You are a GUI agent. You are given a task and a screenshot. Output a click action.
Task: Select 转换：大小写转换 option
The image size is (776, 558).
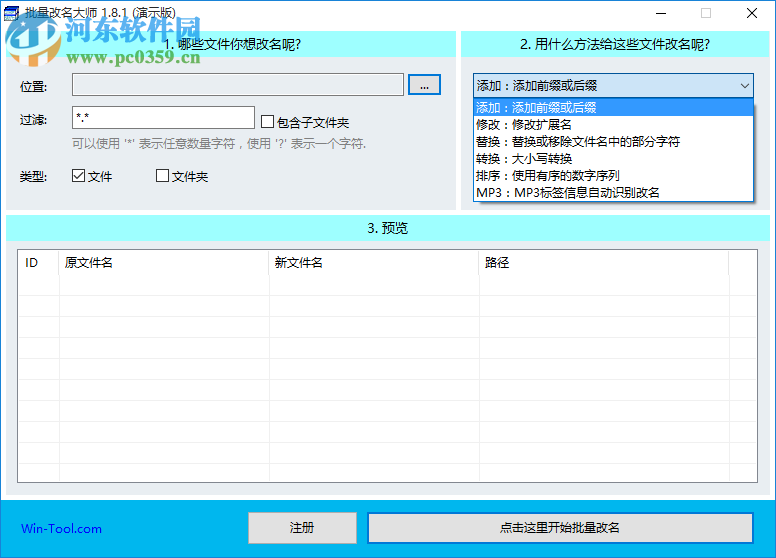pos(613,158)
